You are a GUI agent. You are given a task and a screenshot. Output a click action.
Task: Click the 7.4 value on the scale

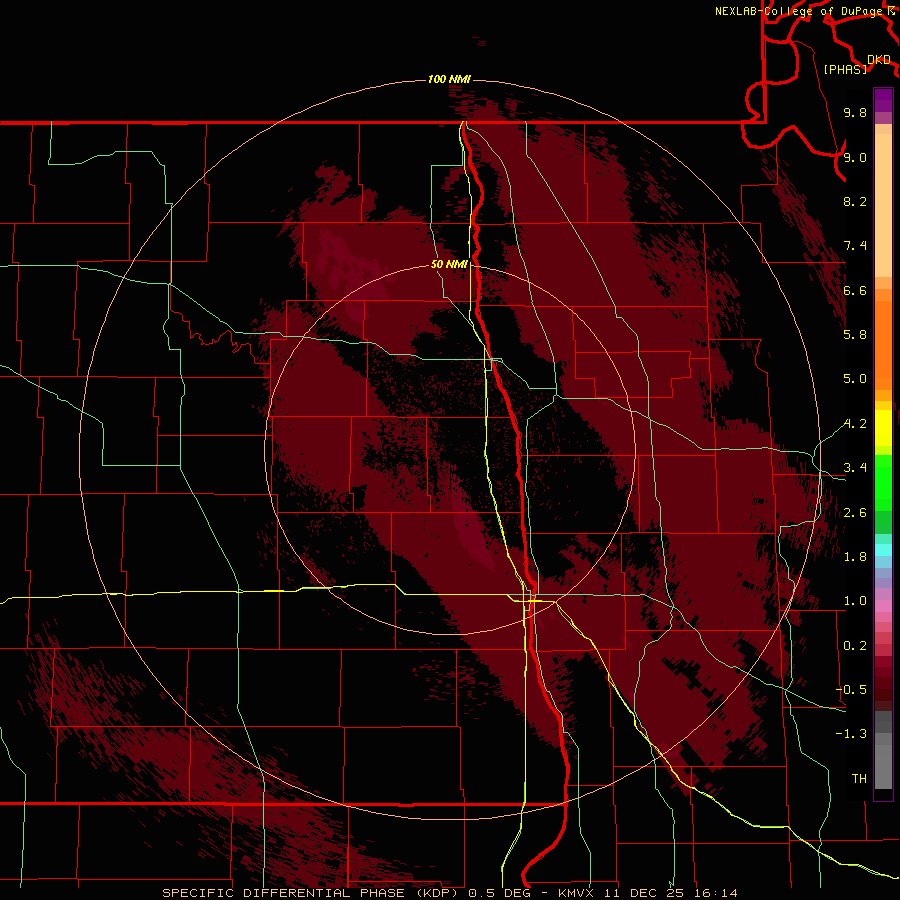855,246
